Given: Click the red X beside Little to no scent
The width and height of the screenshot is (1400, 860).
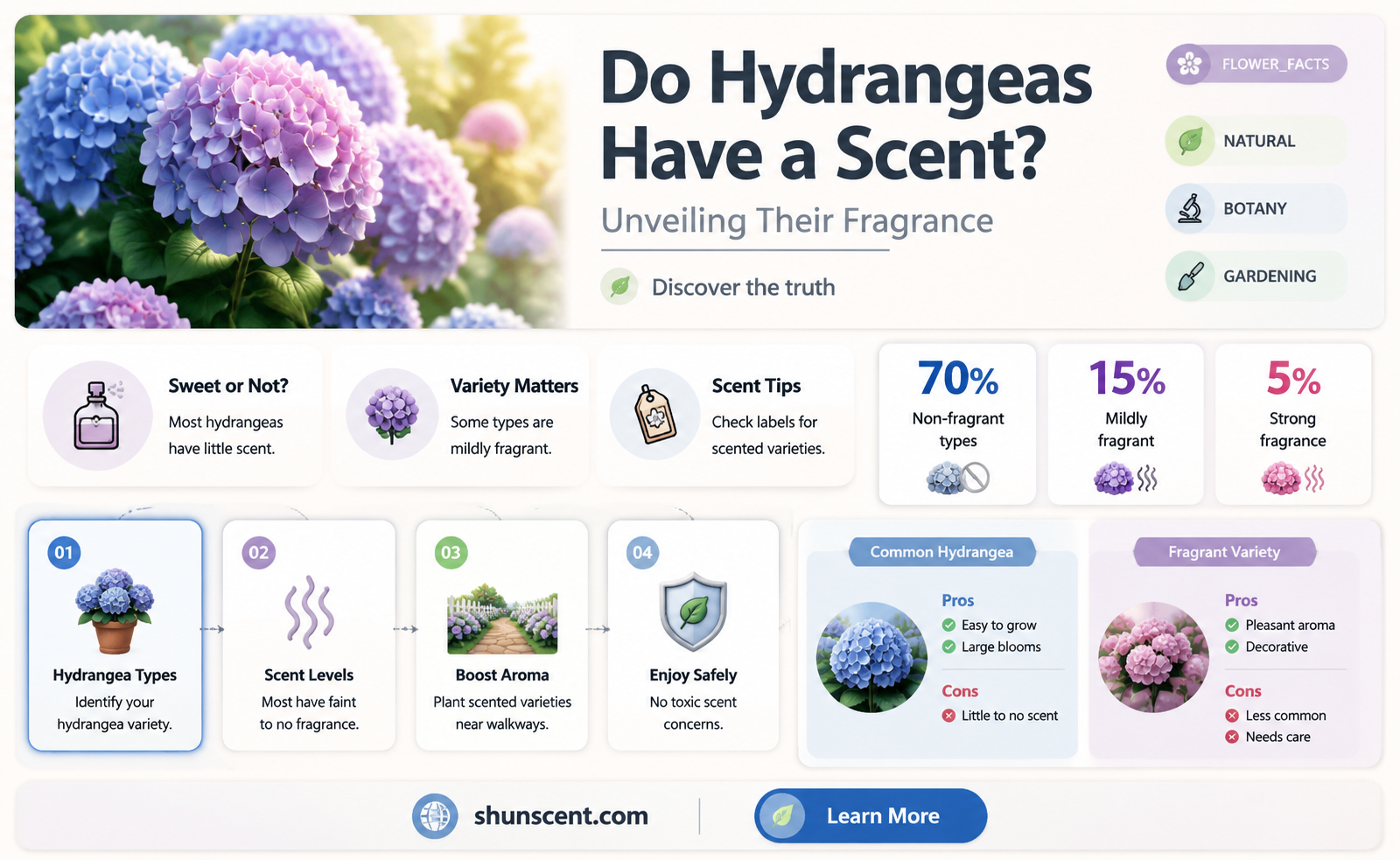Looking at the screenshot, I should pos(948,716).
